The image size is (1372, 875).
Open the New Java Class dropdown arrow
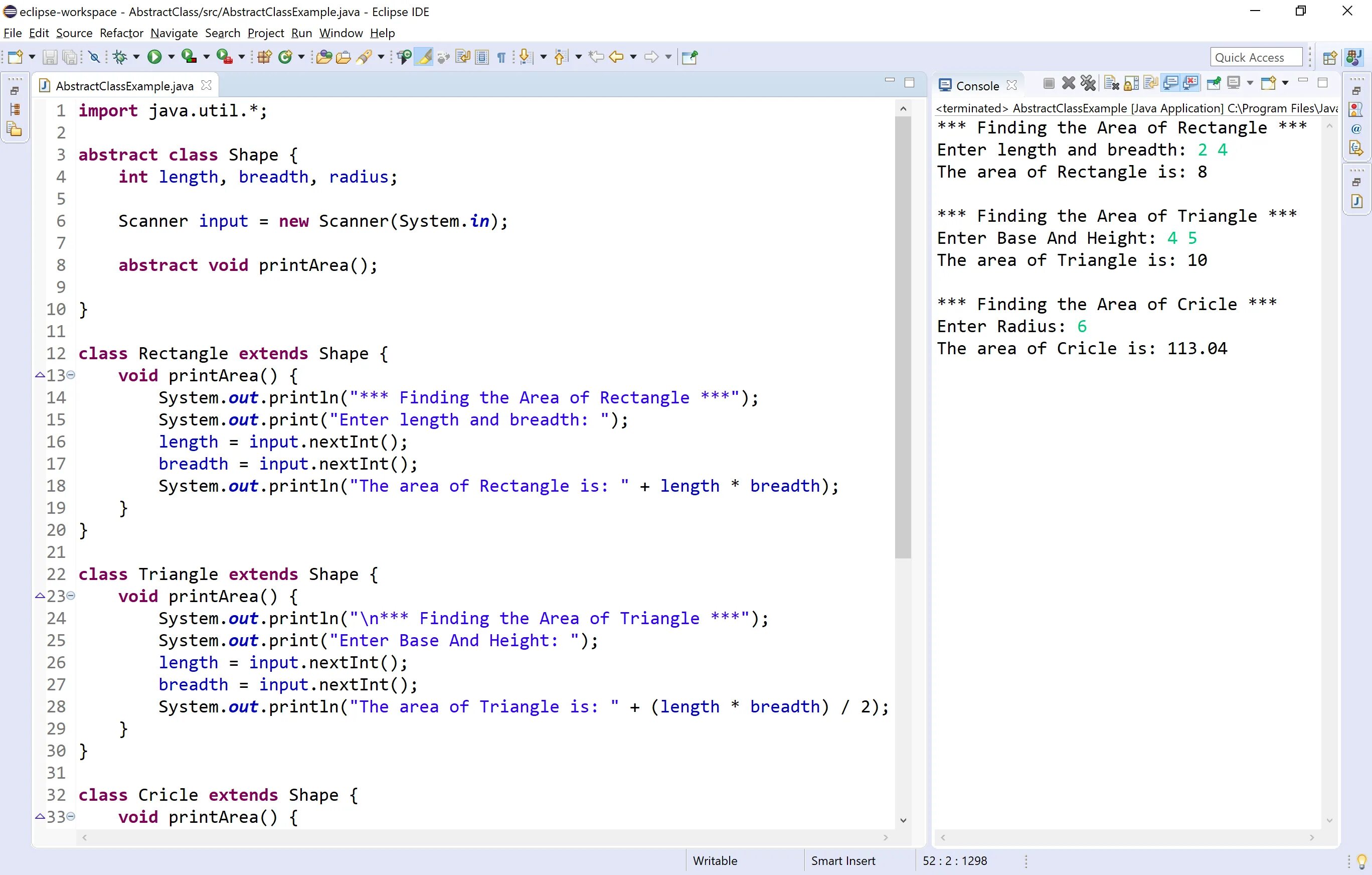coord(301,57)
